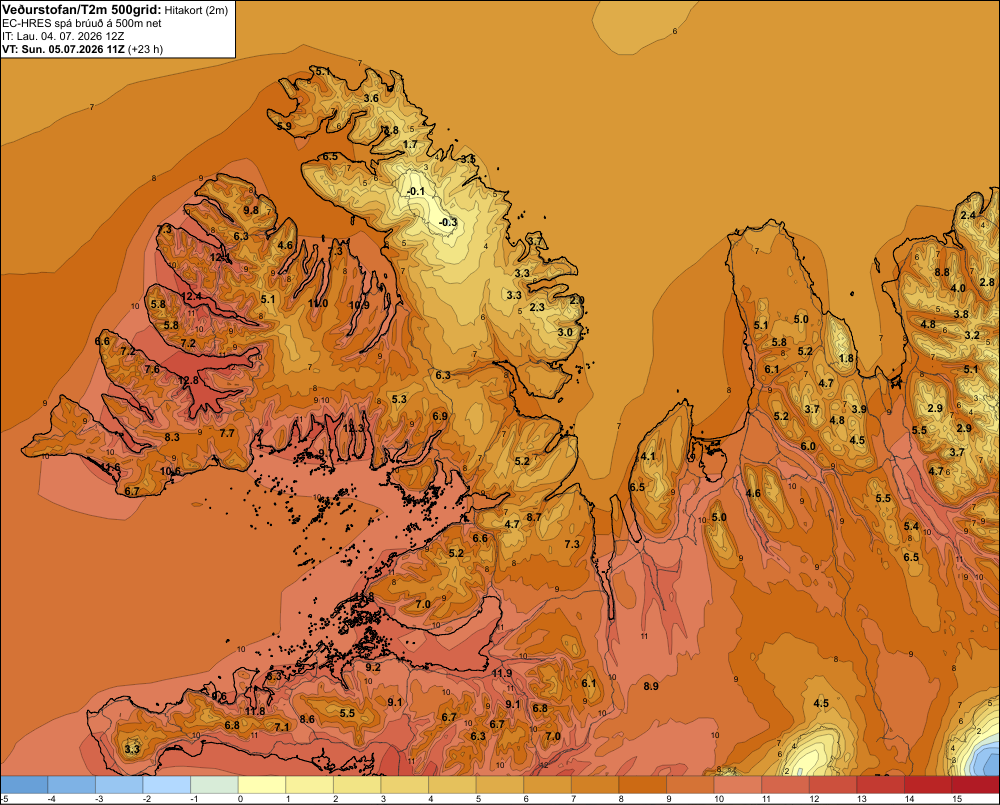The height and width of the screenshot is (805, 1000).
Task: Click the "11.6" temperature value
Action: pos(110,468)
